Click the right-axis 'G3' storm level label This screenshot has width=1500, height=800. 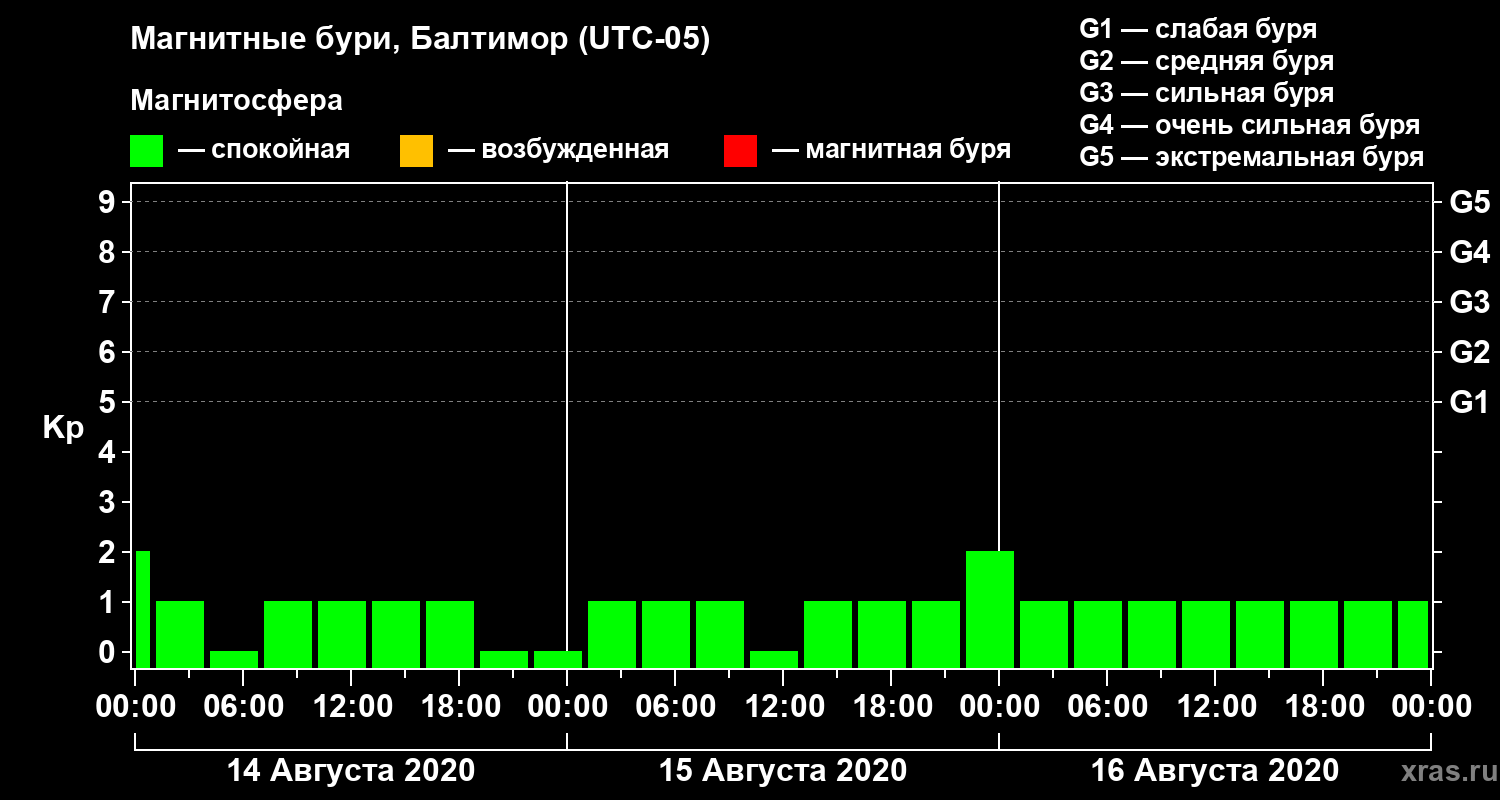pyautogui.click(x=1470, y=302)
